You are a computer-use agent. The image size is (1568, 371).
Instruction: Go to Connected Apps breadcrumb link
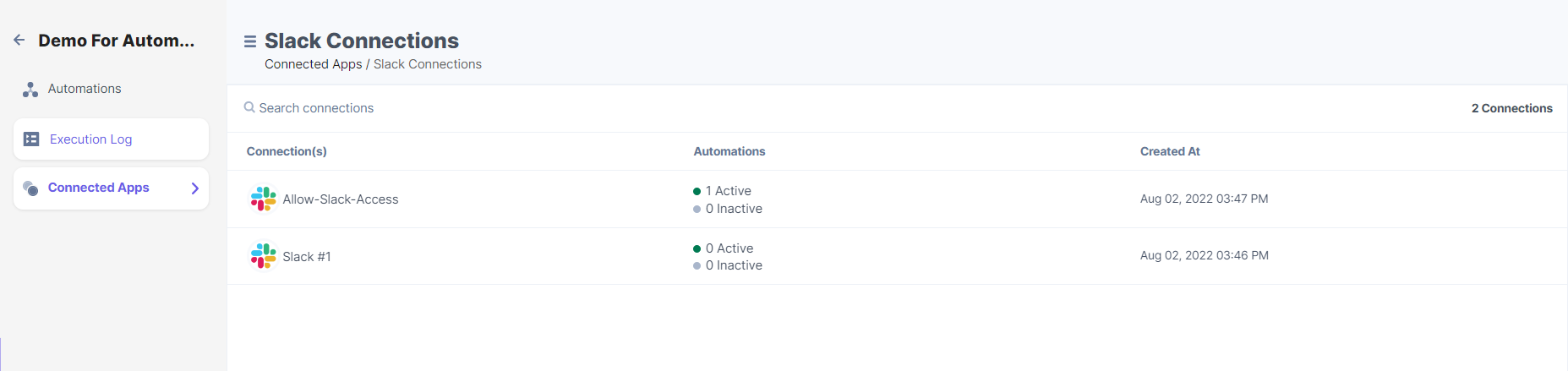(313, 64)
